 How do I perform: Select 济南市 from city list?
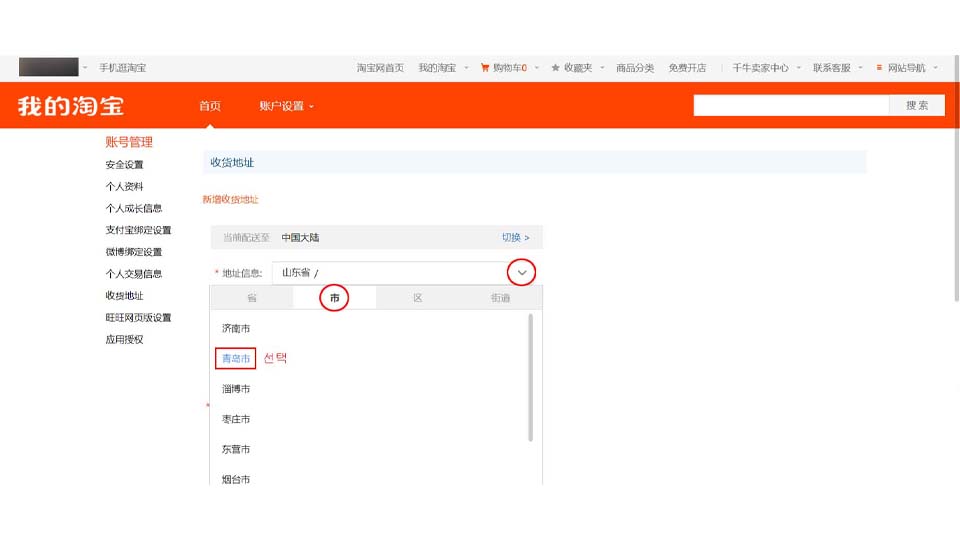(236, 328)
